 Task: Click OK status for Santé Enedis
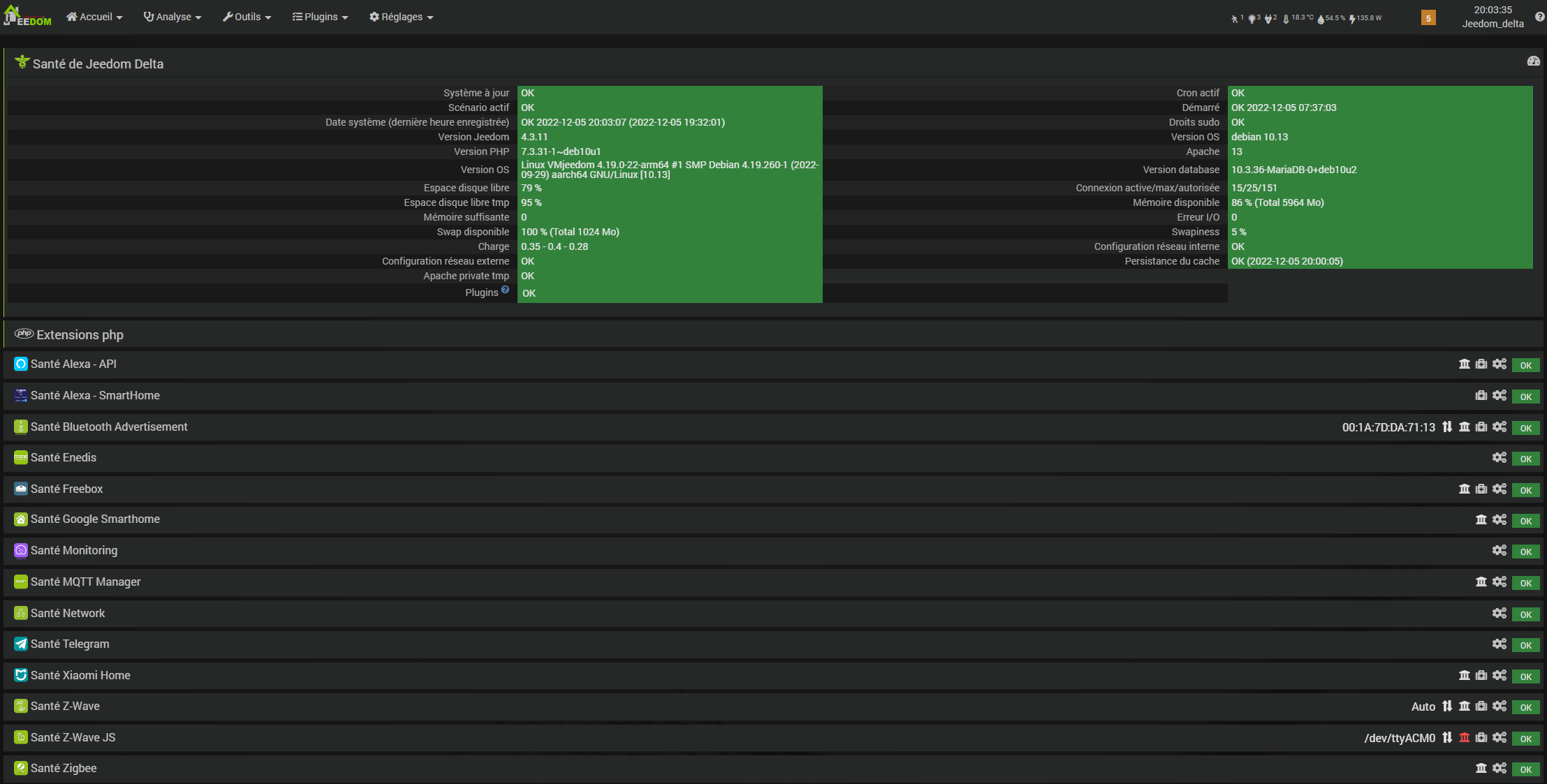click(1526, 459)
